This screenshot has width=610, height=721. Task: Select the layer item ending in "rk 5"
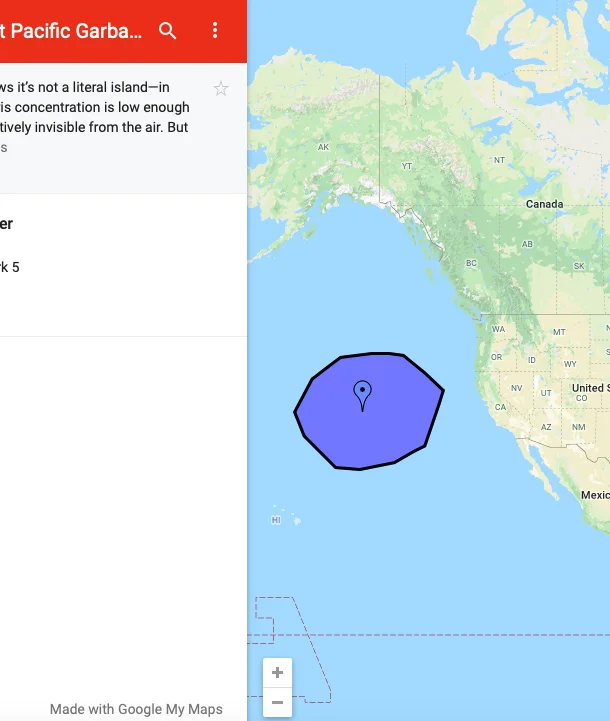point(10,267)
